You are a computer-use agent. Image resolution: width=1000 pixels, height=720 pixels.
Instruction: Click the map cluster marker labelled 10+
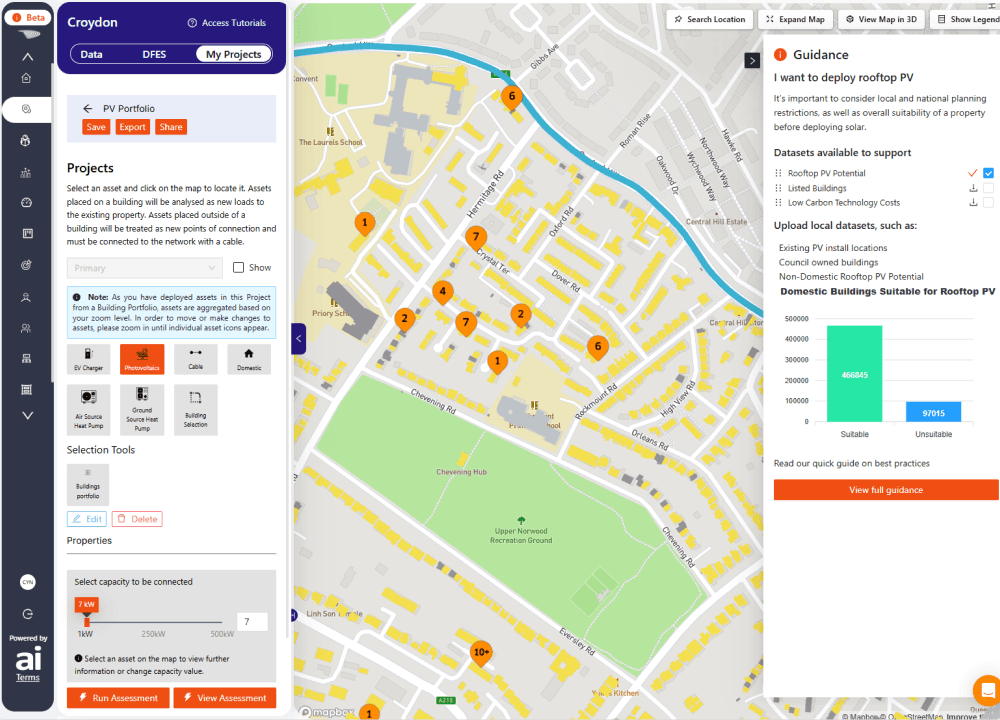(x=481, y=653)
